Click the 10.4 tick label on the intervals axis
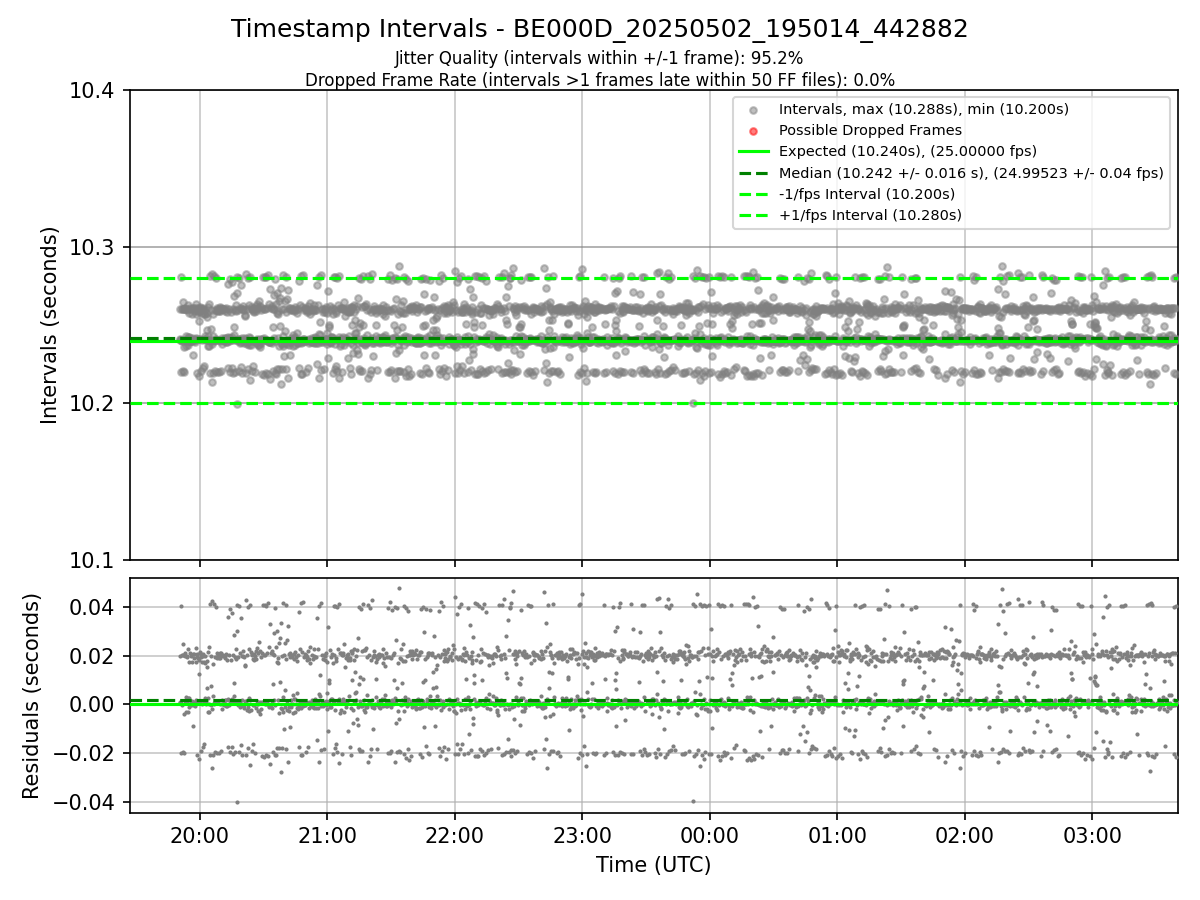 (94, 91)
